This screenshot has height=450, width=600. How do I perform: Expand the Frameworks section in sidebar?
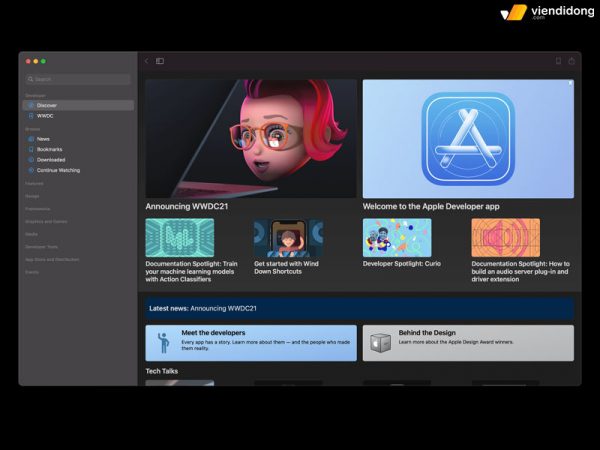click(38, 209)
